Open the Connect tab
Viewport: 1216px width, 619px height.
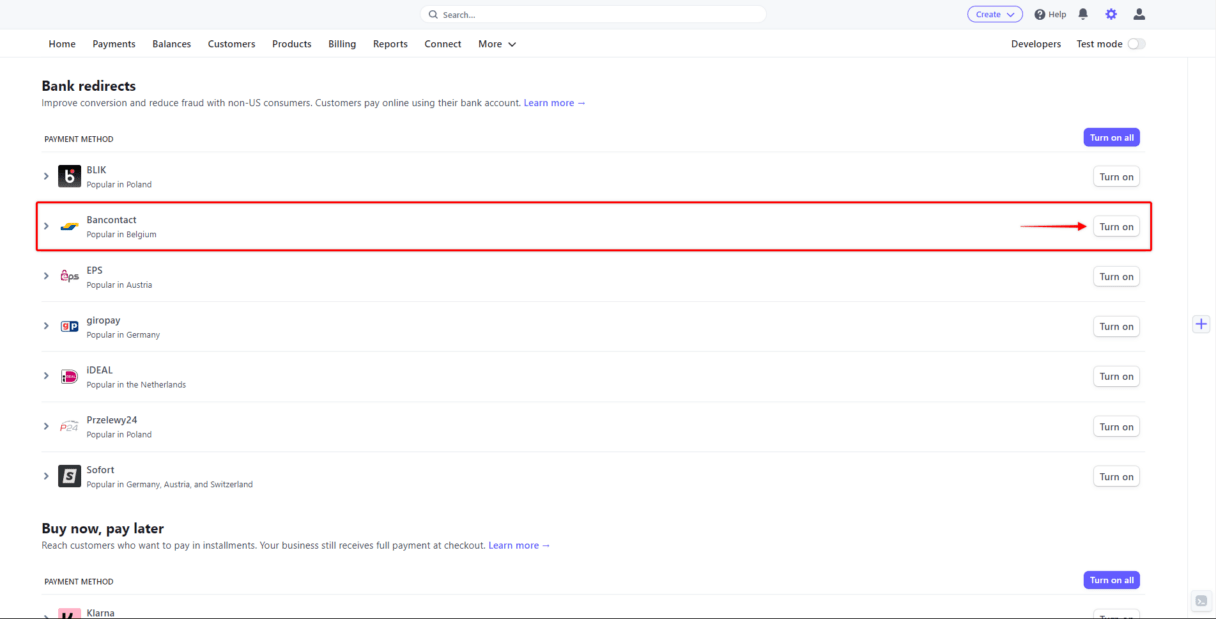click(443, 44)
